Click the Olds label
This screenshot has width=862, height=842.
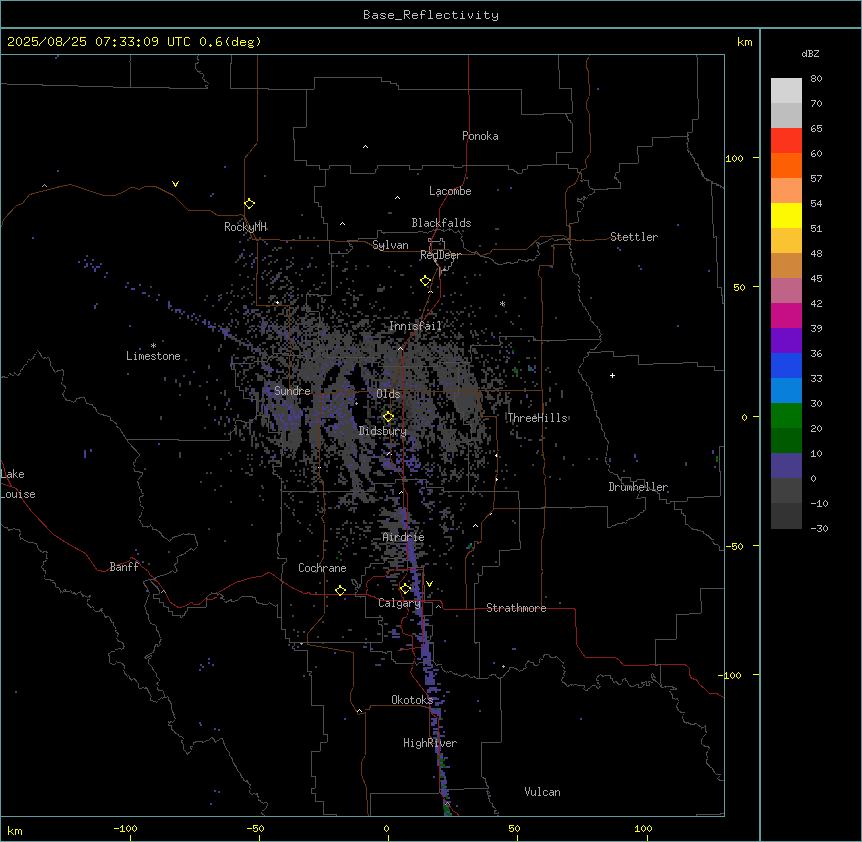coord(388,394)
